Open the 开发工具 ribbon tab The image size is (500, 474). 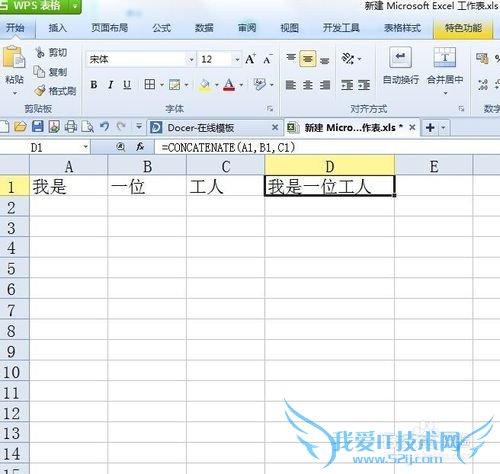(x=341, y=28)
